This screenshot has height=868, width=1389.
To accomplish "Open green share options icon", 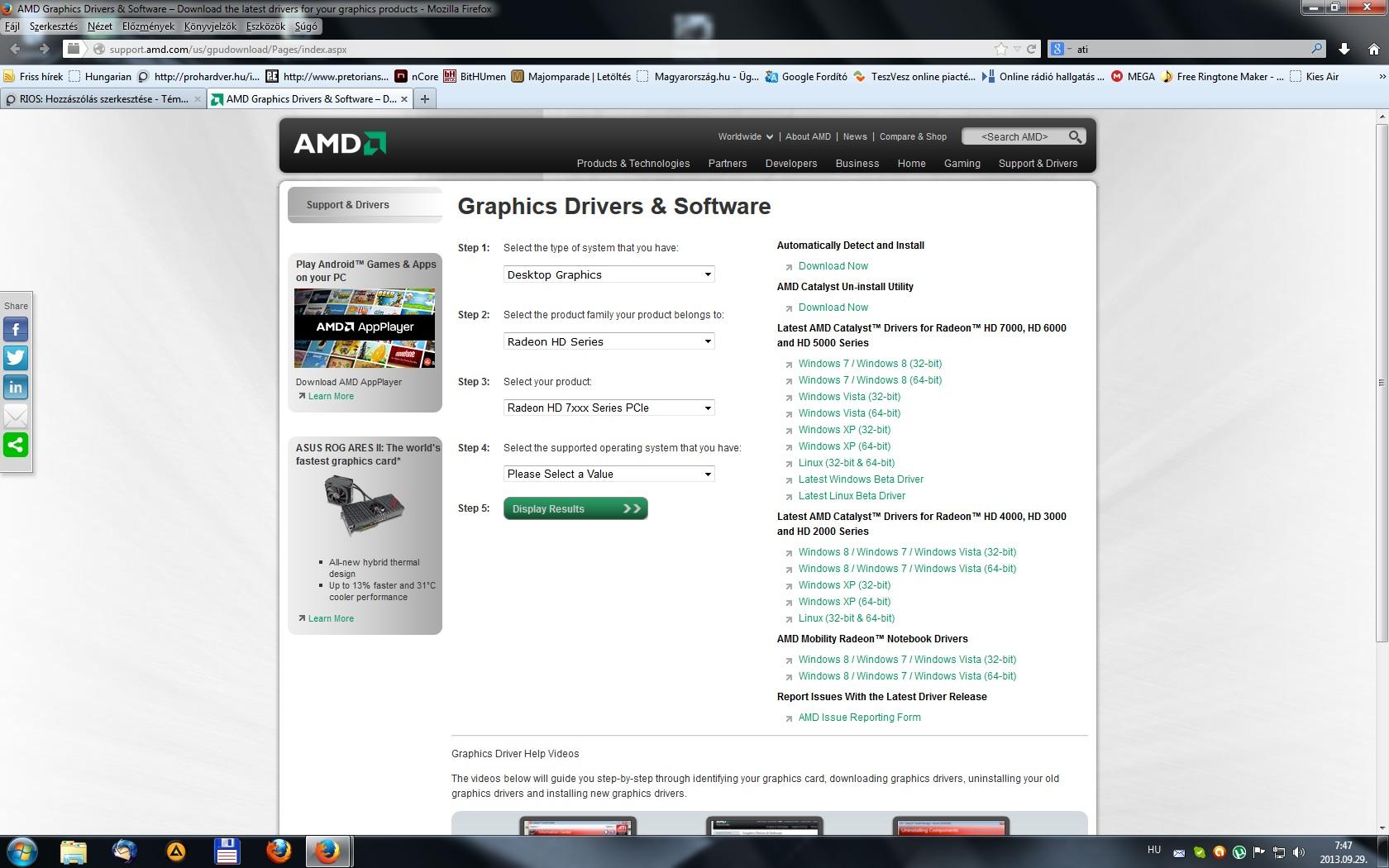I will coord(16,445).
